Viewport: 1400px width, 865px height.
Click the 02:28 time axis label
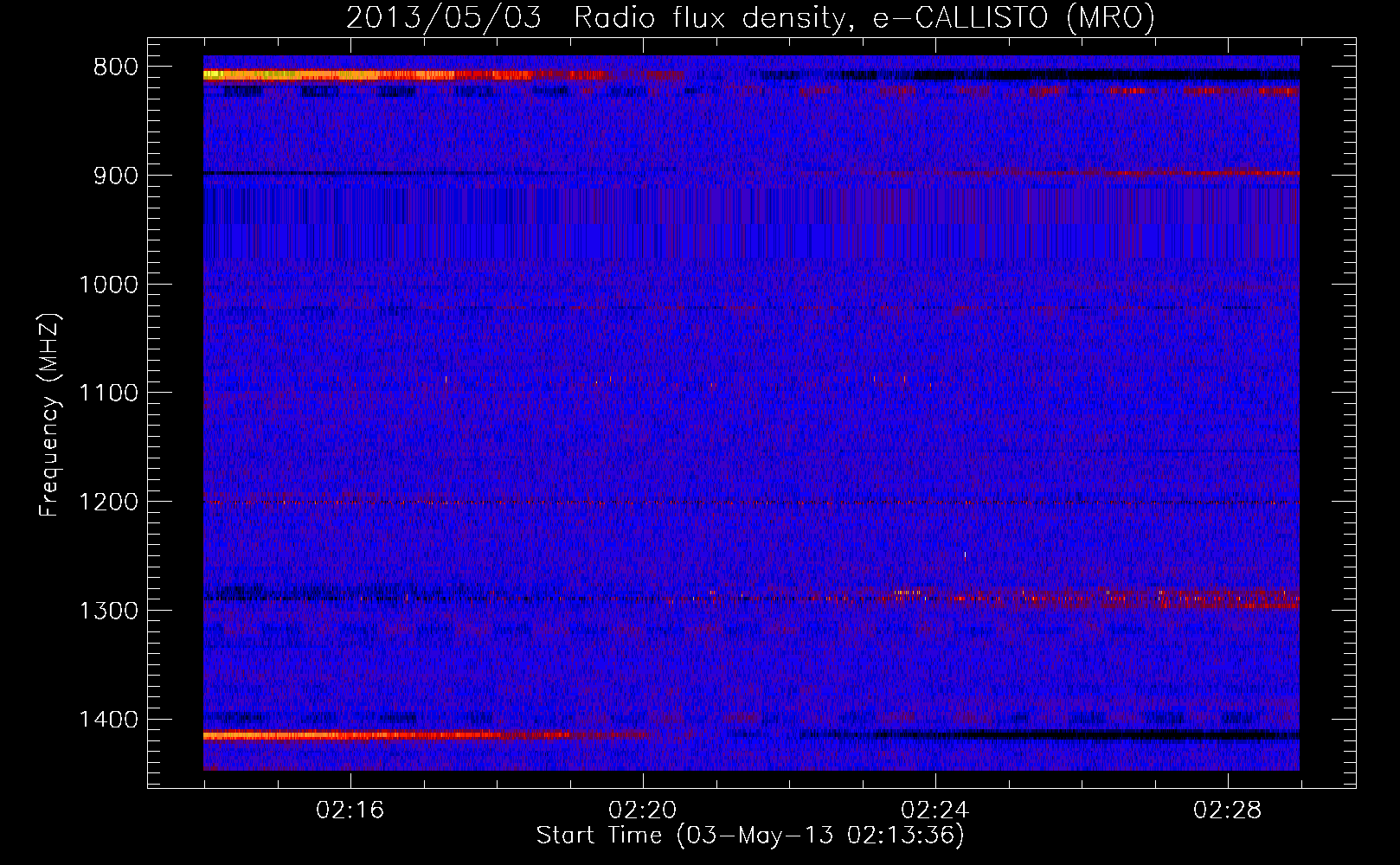coord(1228,811)
